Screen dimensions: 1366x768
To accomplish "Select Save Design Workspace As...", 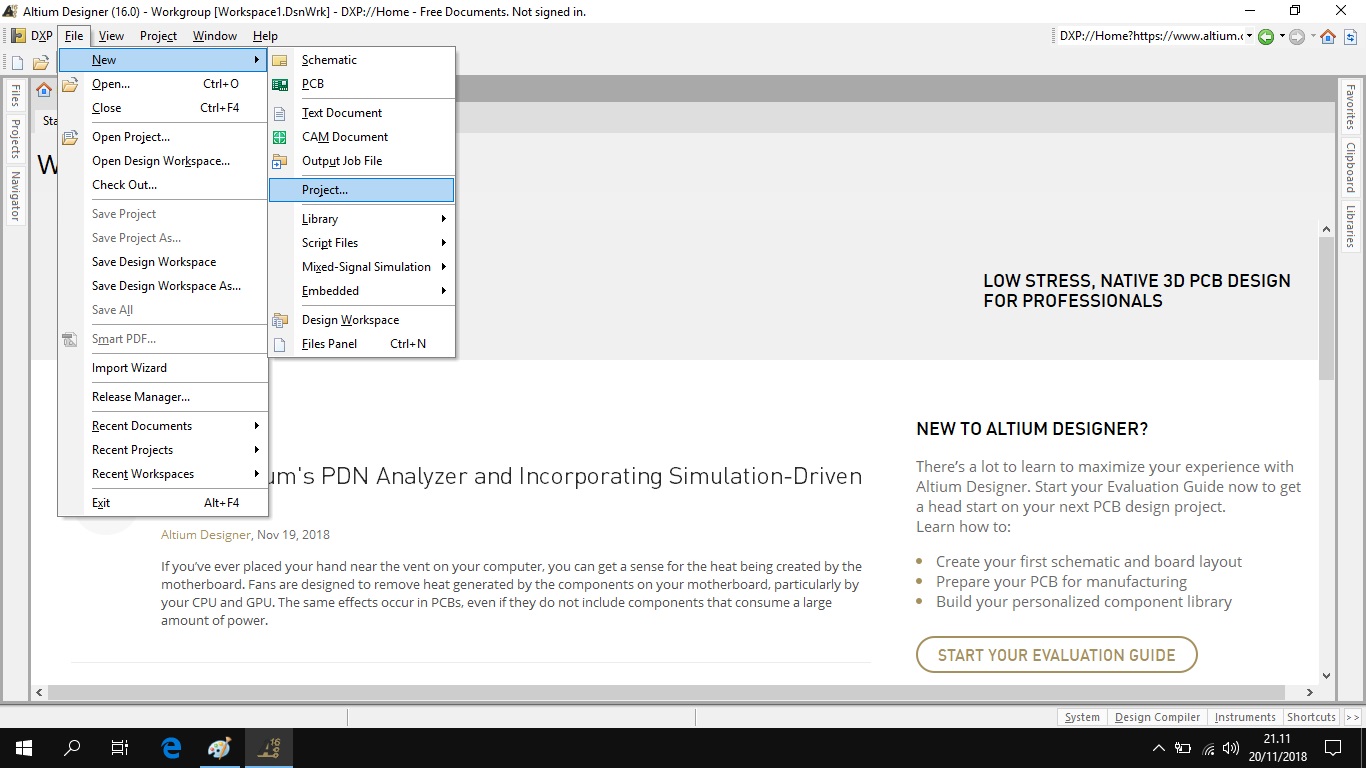I will 162,286.
